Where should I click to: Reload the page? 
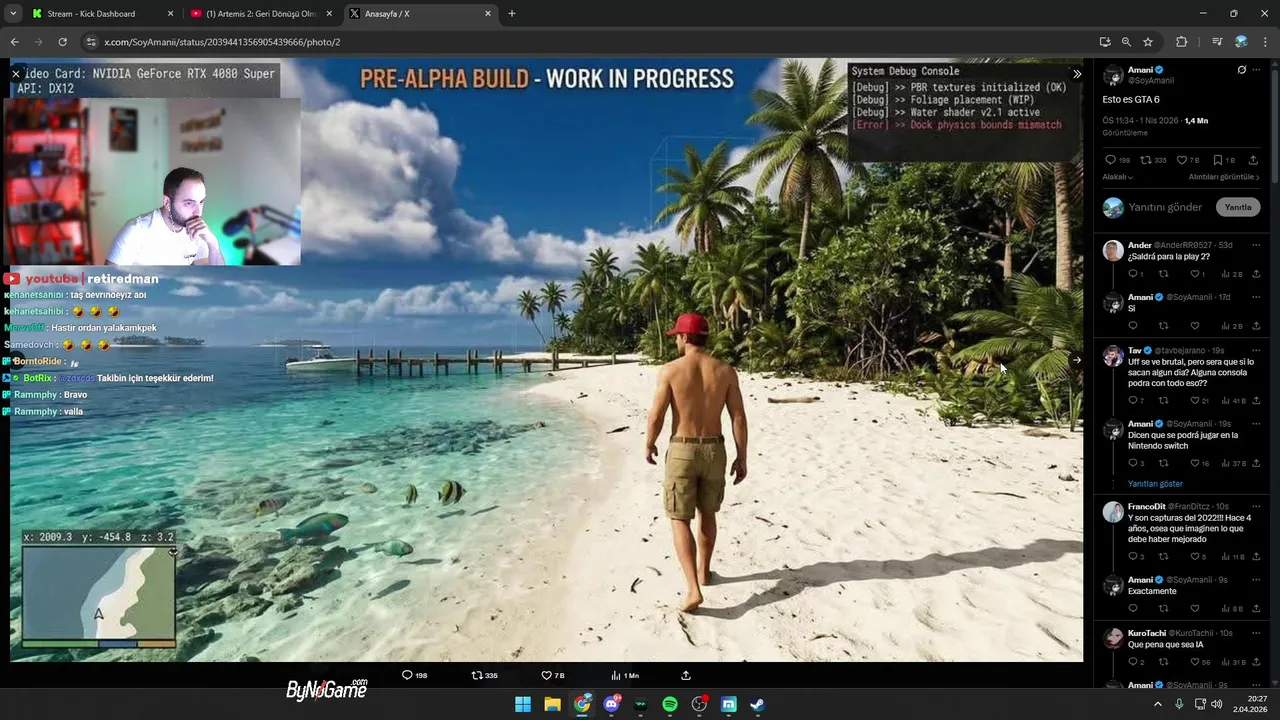click(62, 42)
